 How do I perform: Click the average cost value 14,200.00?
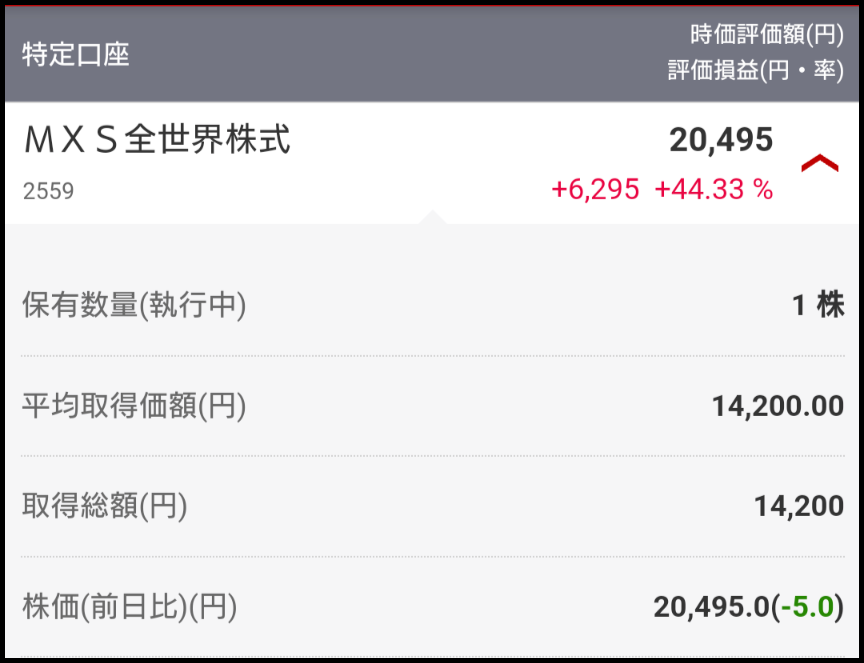(777, 407)
